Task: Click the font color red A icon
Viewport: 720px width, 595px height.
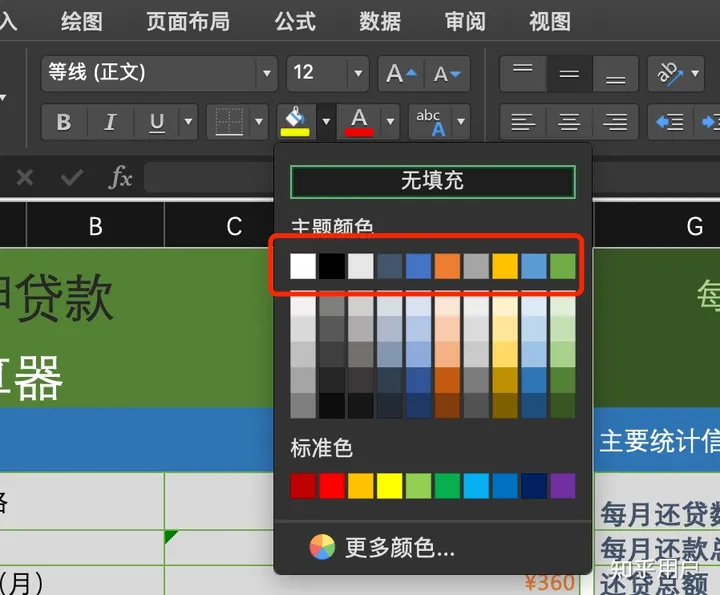Action: [359, 122]
